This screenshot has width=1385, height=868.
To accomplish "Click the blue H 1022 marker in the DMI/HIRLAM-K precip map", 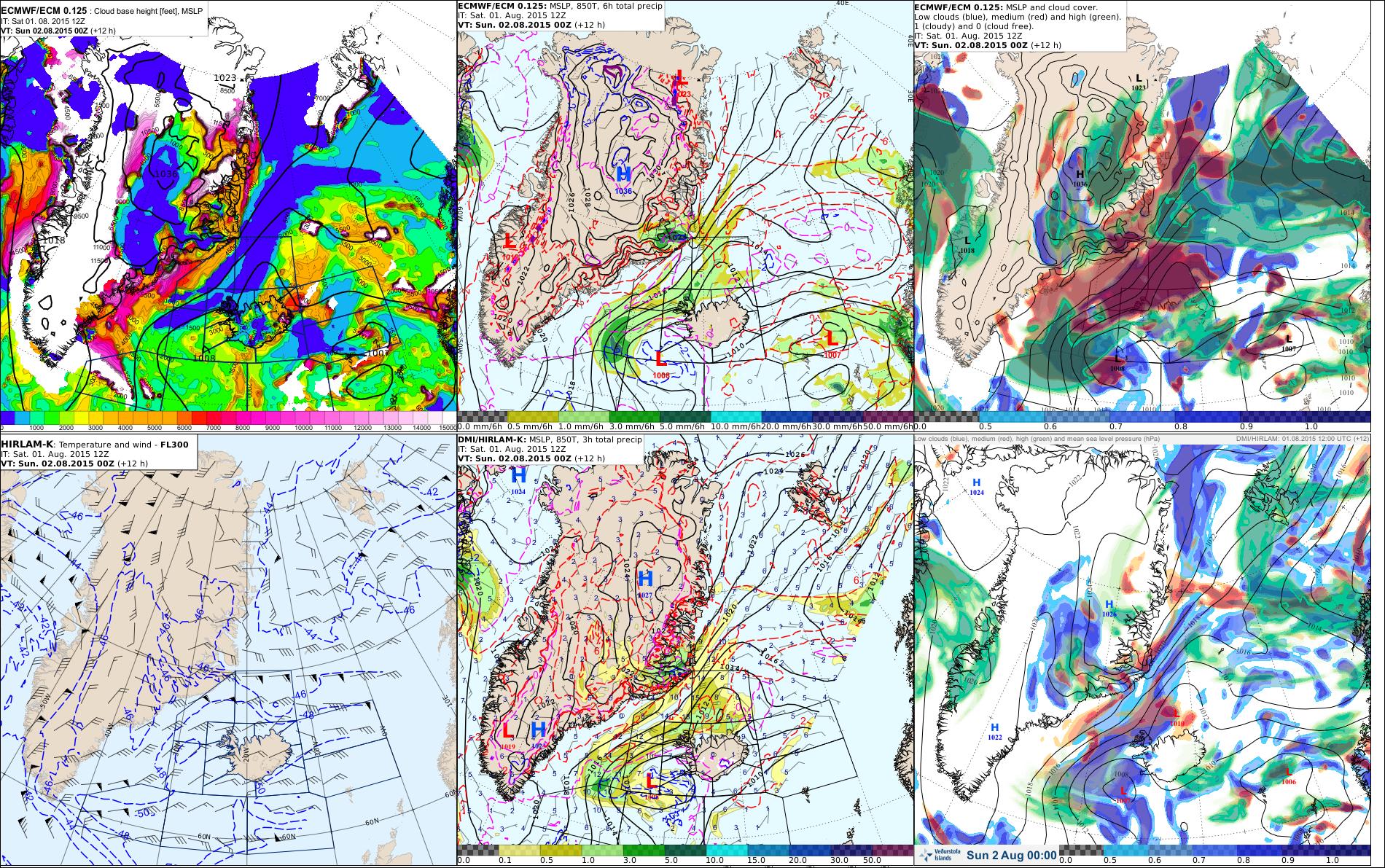I will pyautogui.click(x=538, y=735).
